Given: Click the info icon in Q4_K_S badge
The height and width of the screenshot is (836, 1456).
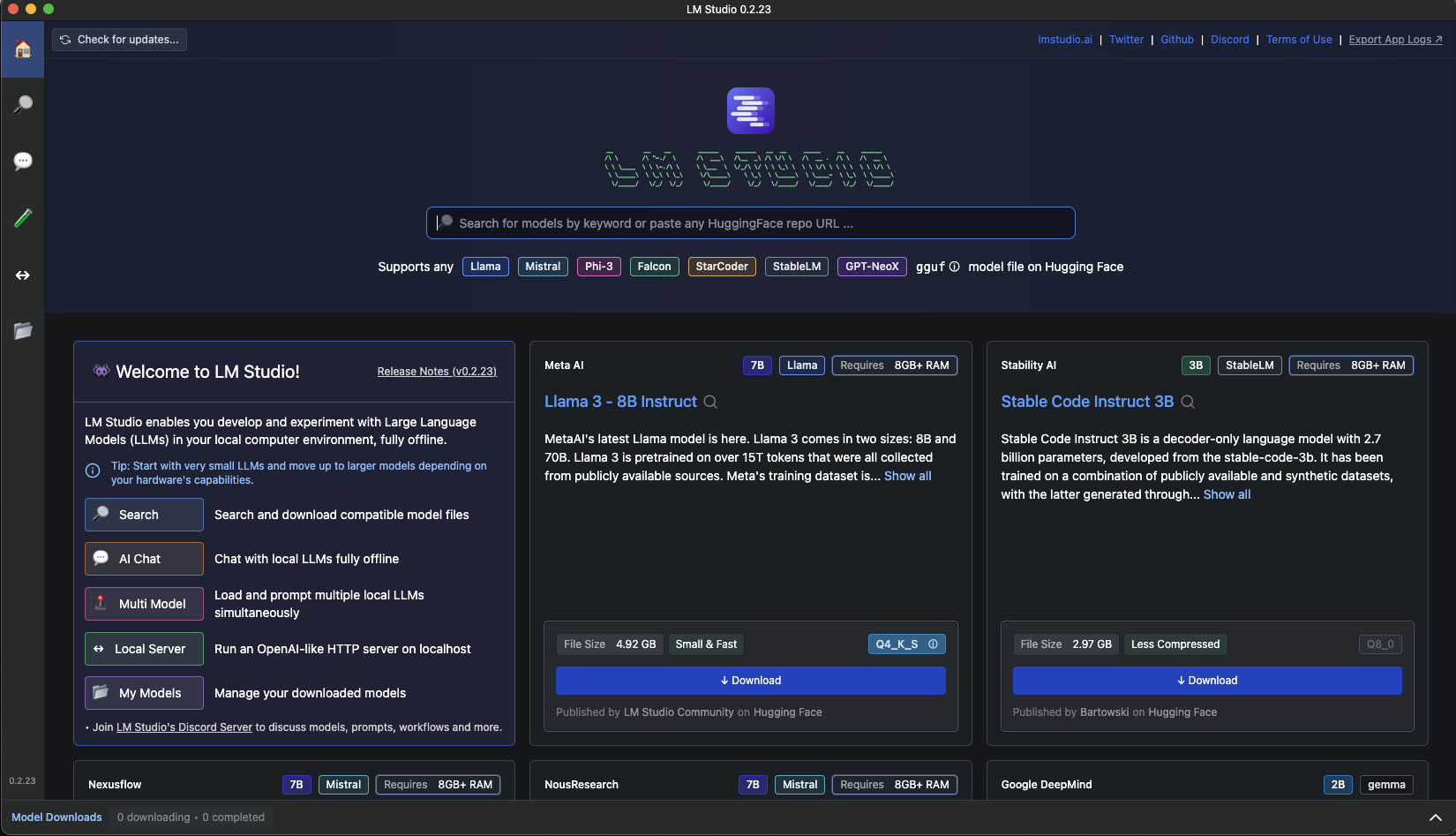Looking at the screenshot, I should (933, 644).
